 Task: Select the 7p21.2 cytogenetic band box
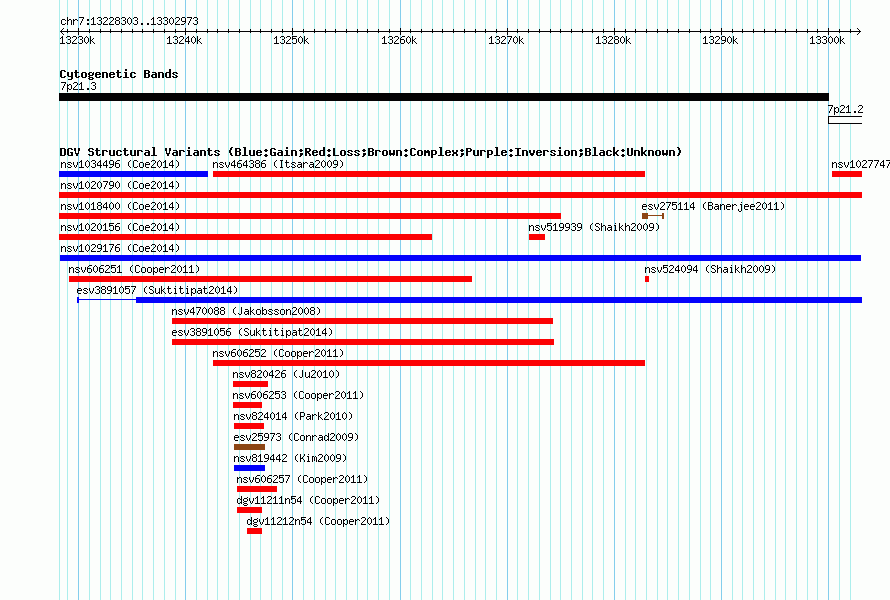845,120
